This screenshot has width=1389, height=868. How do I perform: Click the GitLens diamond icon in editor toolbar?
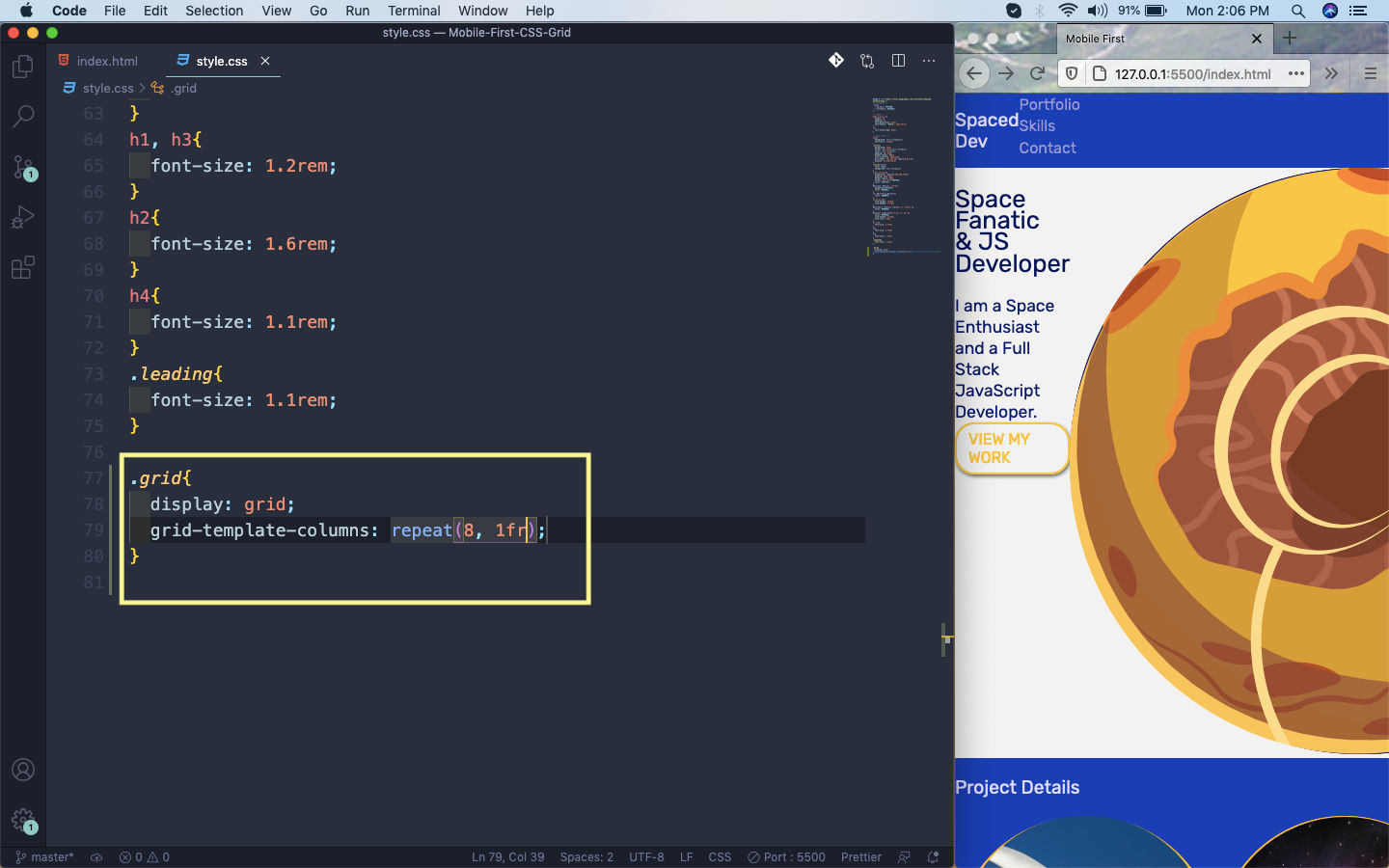pyautogui.click(x=836, y=61)
